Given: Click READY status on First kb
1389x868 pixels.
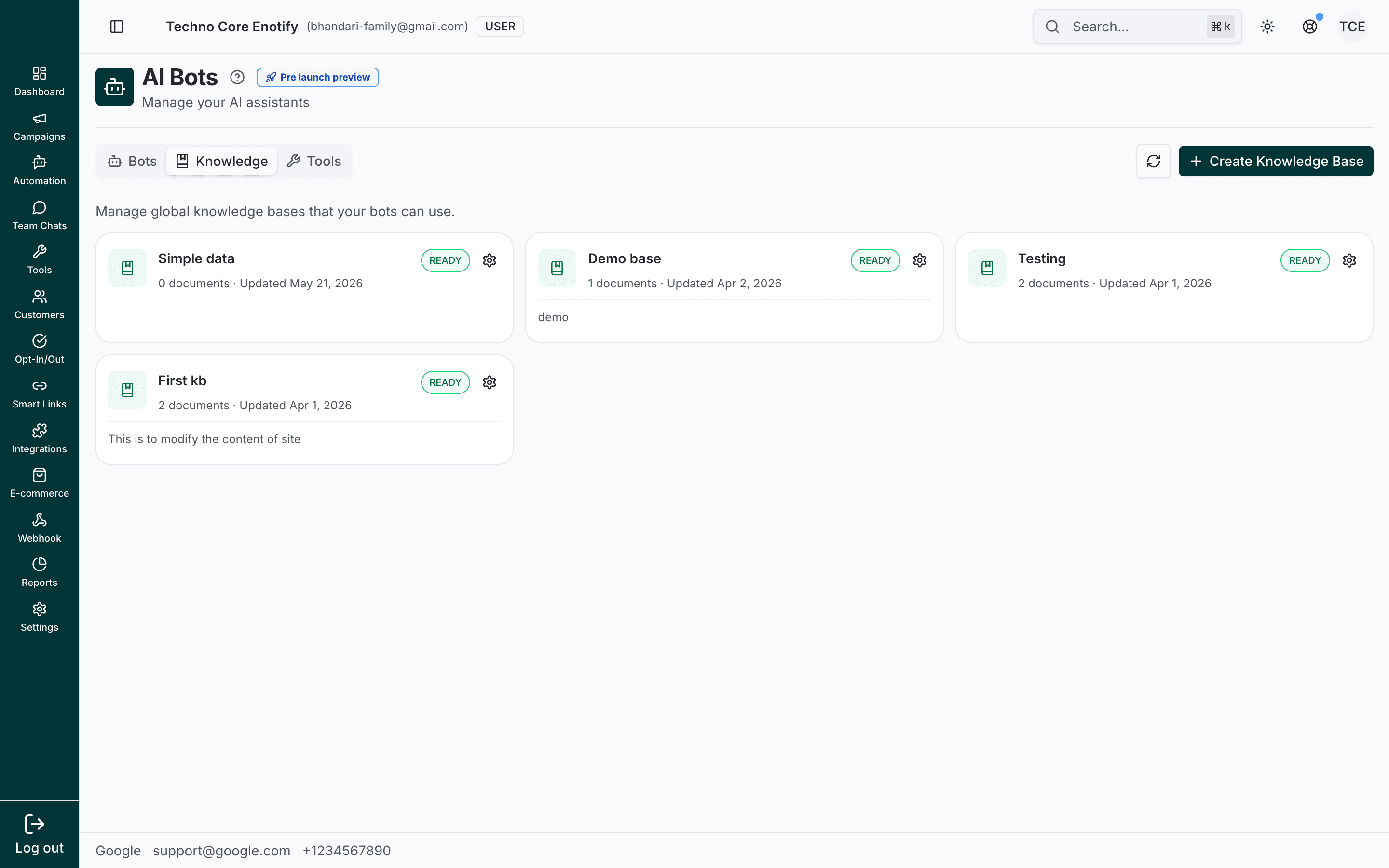Looking at the screenshot, I should pyautogui.click(x=446, y=382).
